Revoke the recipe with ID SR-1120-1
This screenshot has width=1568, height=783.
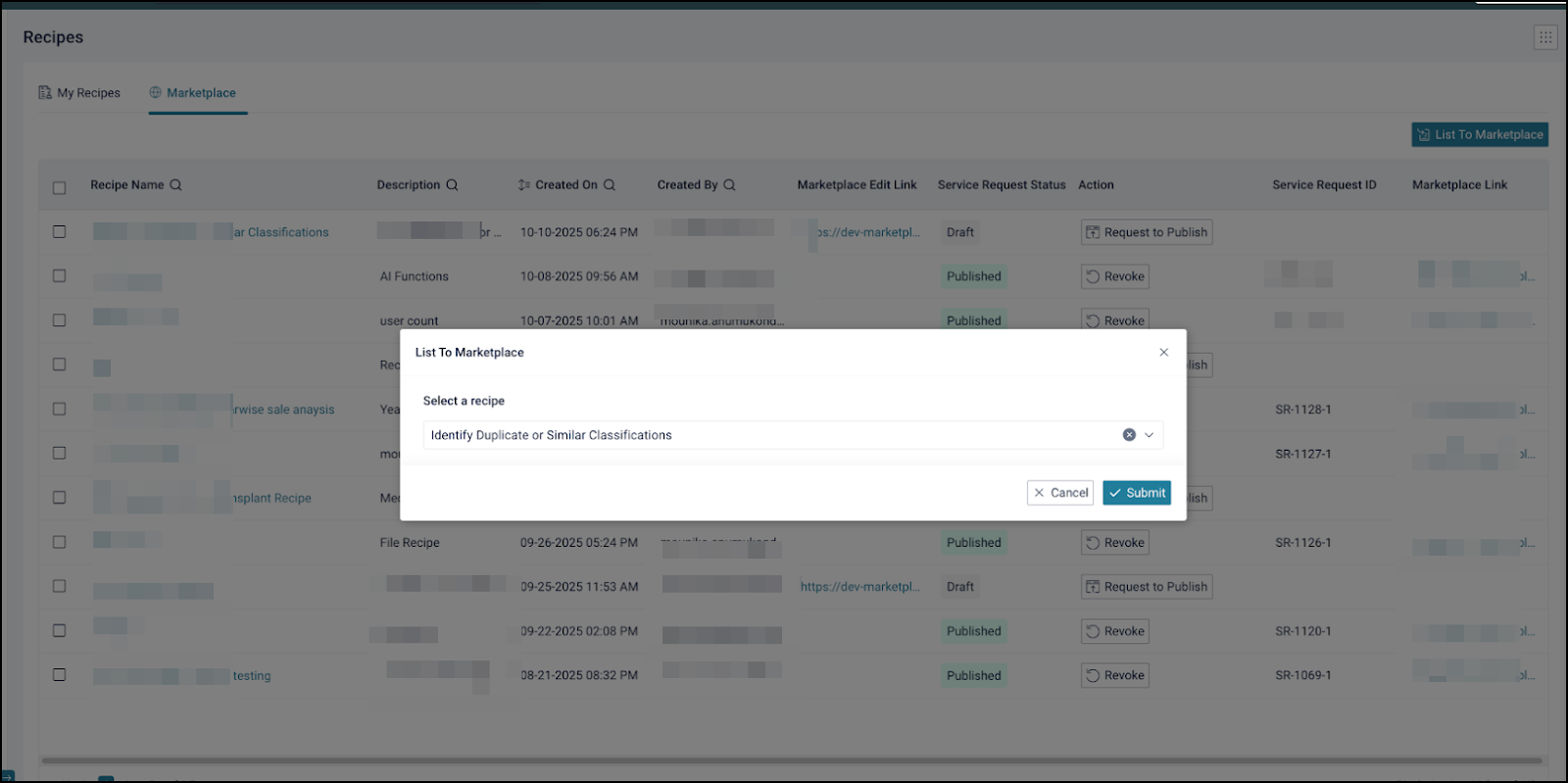tap(1115, 631)
